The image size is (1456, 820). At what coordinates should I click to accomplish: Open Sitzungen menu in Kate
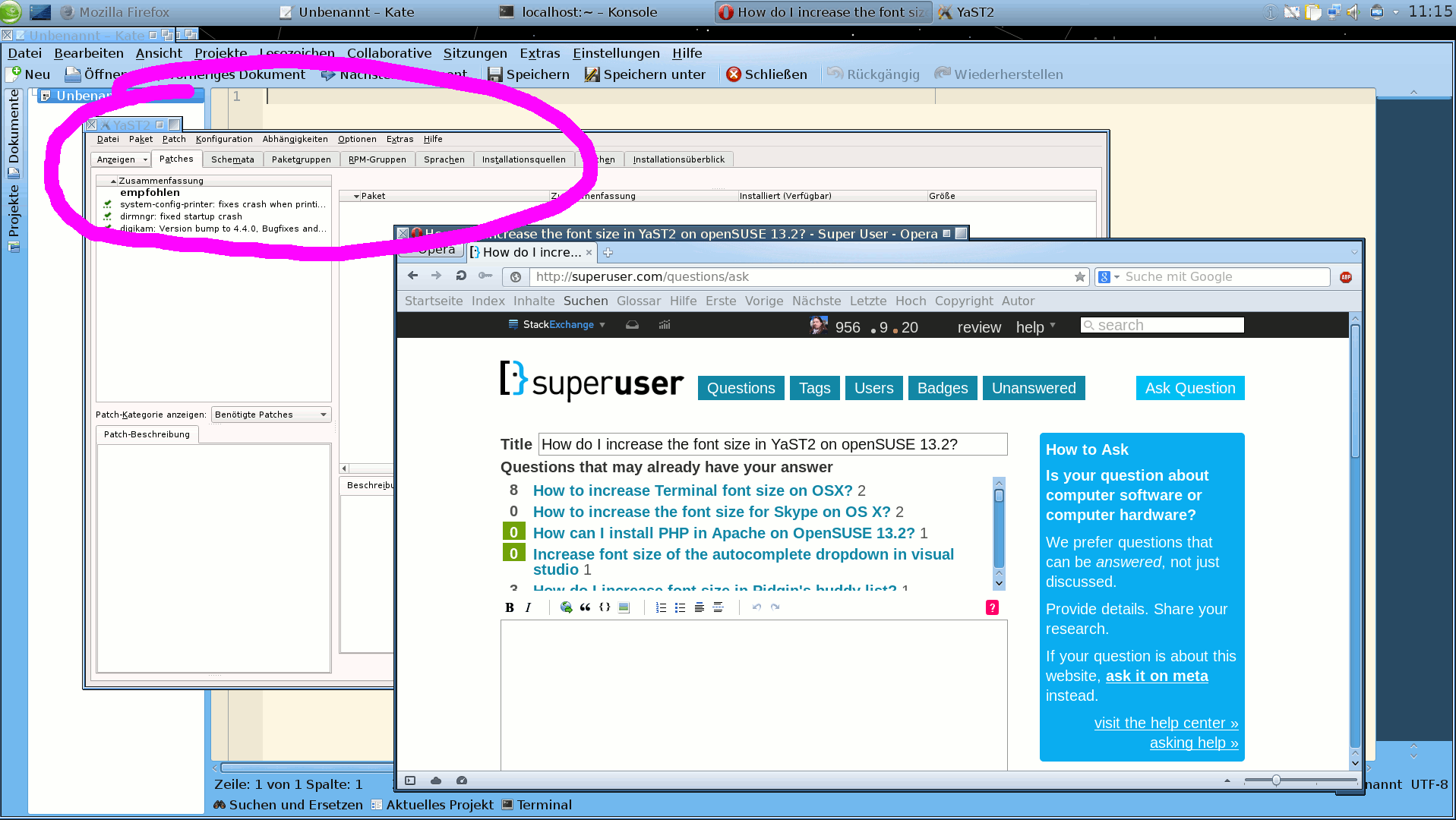(x=475, y=53)
